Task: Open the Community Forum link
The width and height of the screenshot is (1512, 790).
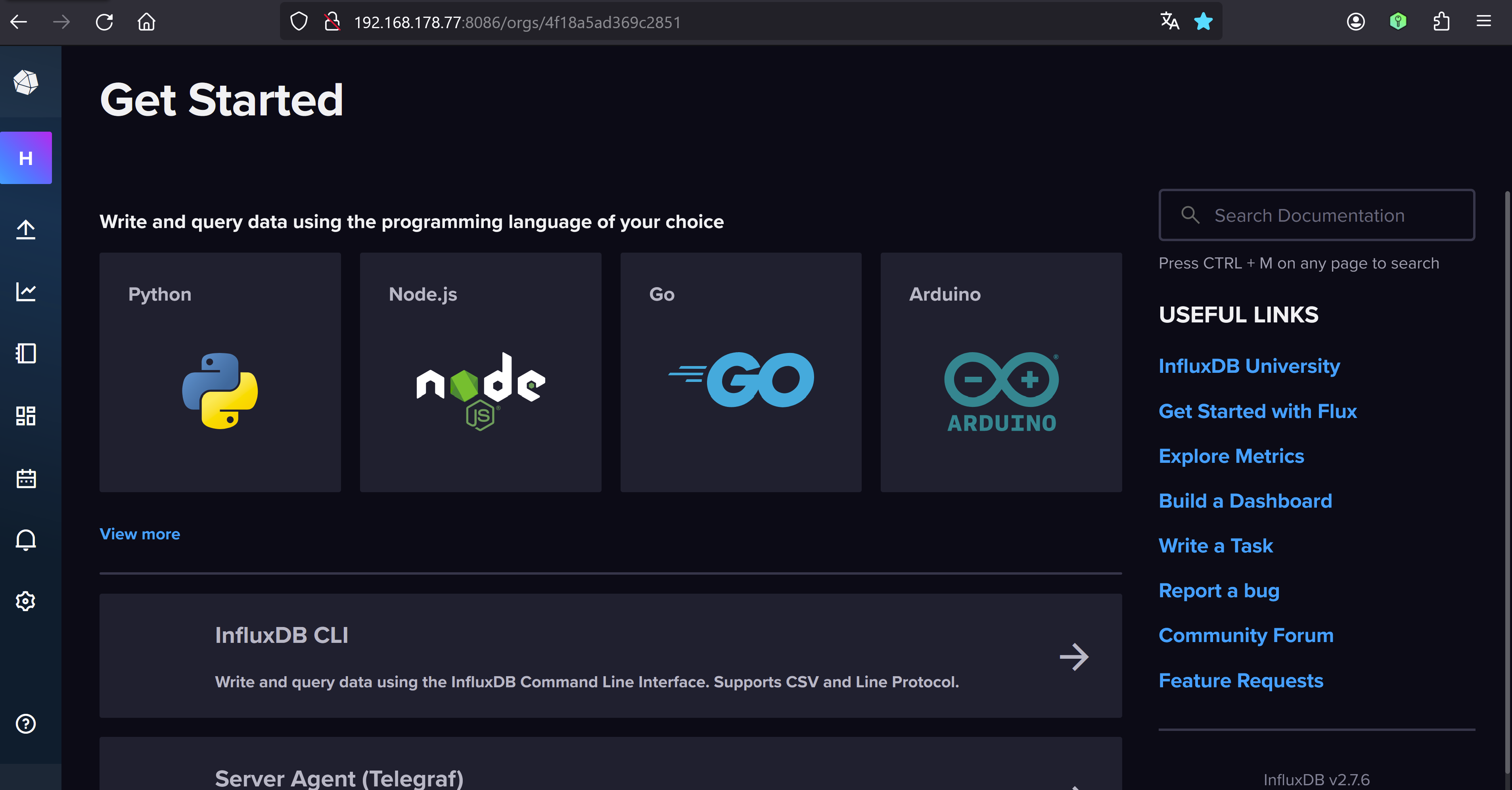Action: [x=1246, y=635]
